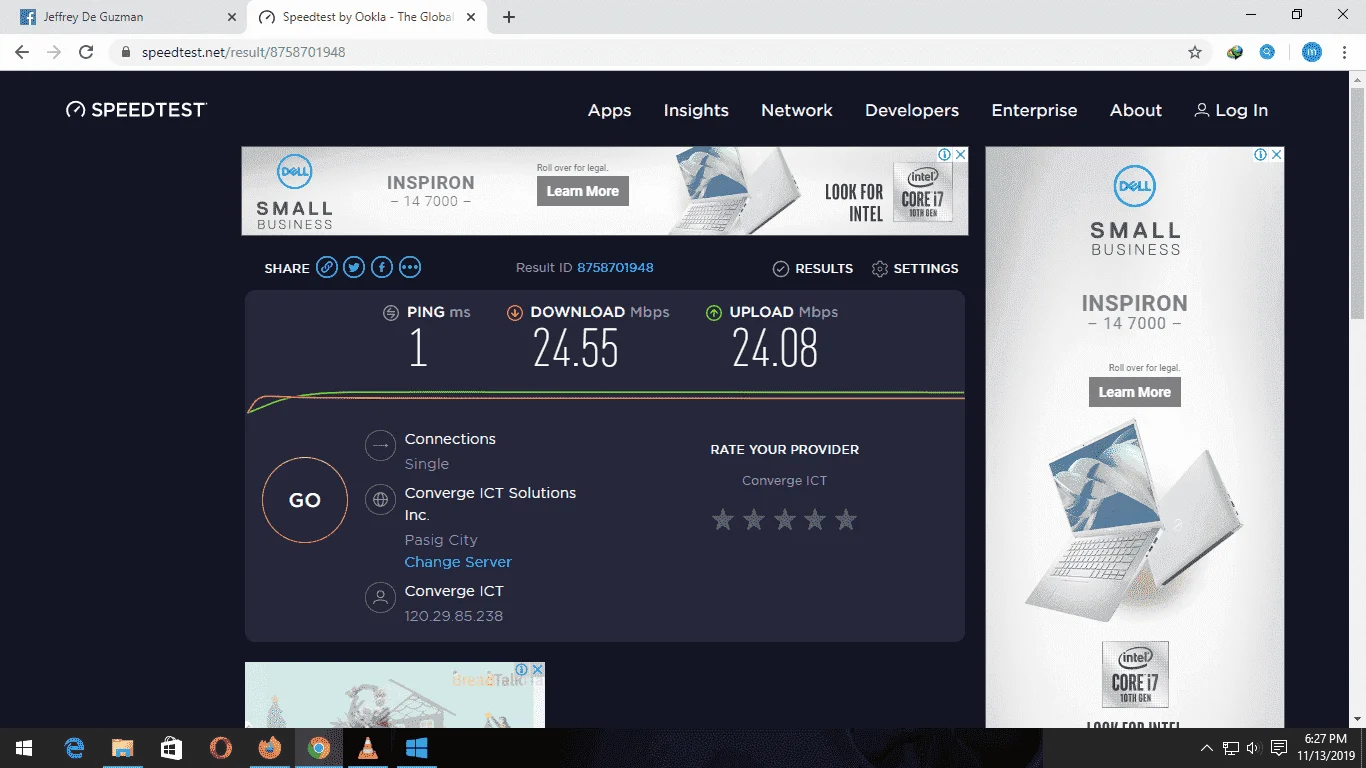Show hidden system tray icons
The width and height of the screenshot is (1366, 768).
1207,748
